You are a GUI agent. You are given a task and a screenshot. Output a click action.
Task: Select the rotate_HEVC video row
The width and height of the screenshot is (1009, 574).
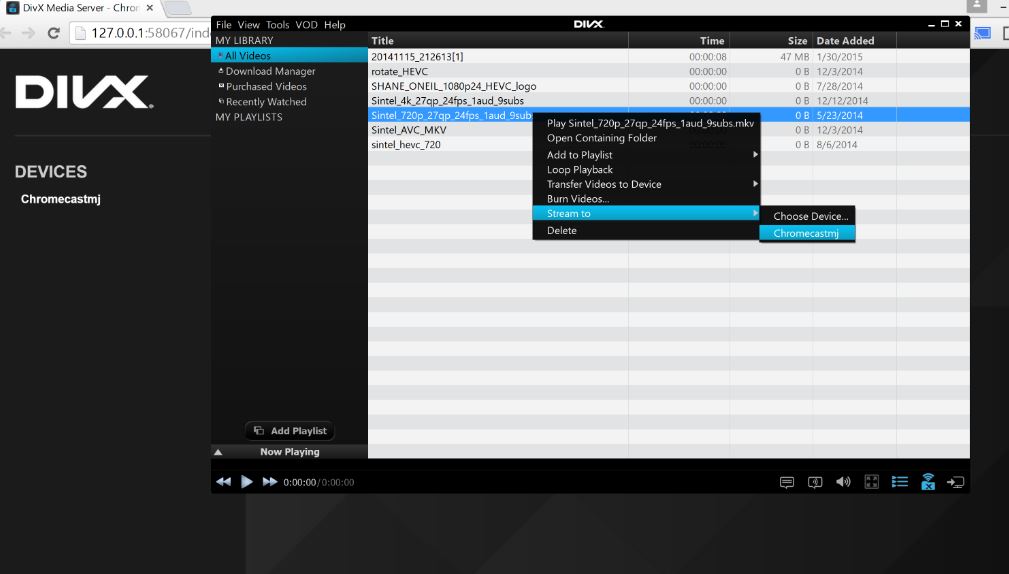point(669,71)
